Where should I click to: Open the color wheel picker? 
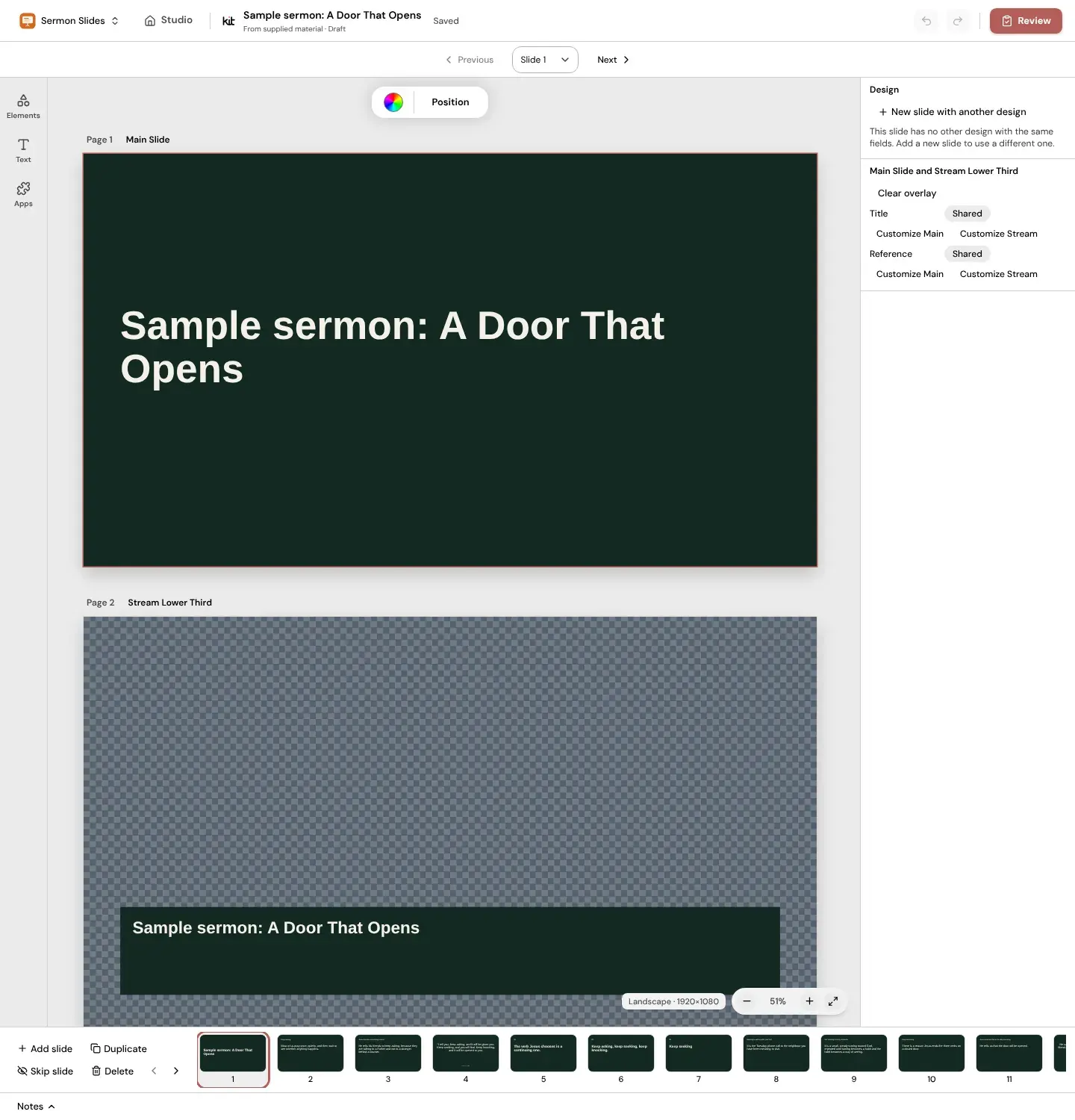tap(393, 102)
